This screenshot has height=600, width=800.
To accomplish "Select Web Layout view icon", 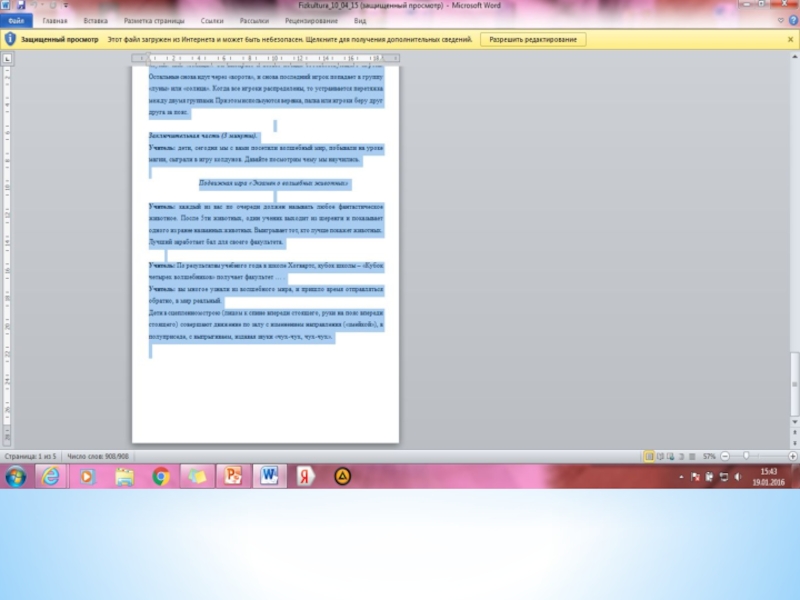I will pos(671,457).
